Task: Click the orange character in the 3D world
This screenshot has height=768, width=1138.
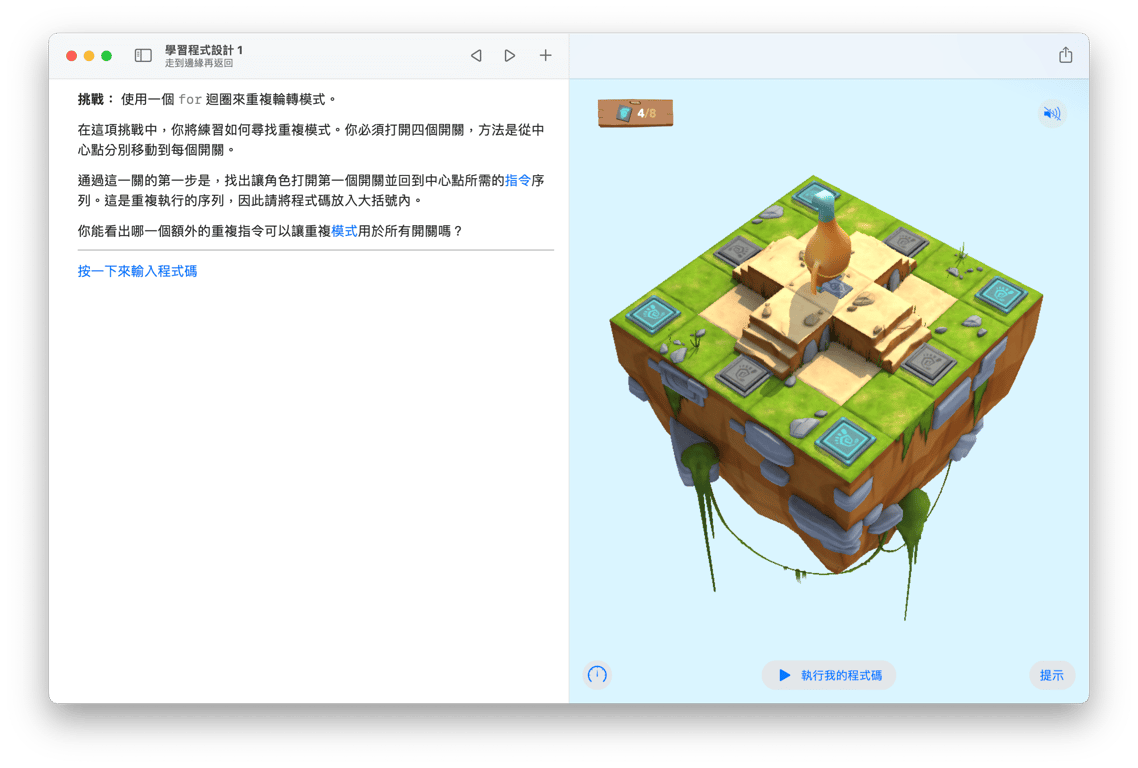Action: tap(826, 244)
